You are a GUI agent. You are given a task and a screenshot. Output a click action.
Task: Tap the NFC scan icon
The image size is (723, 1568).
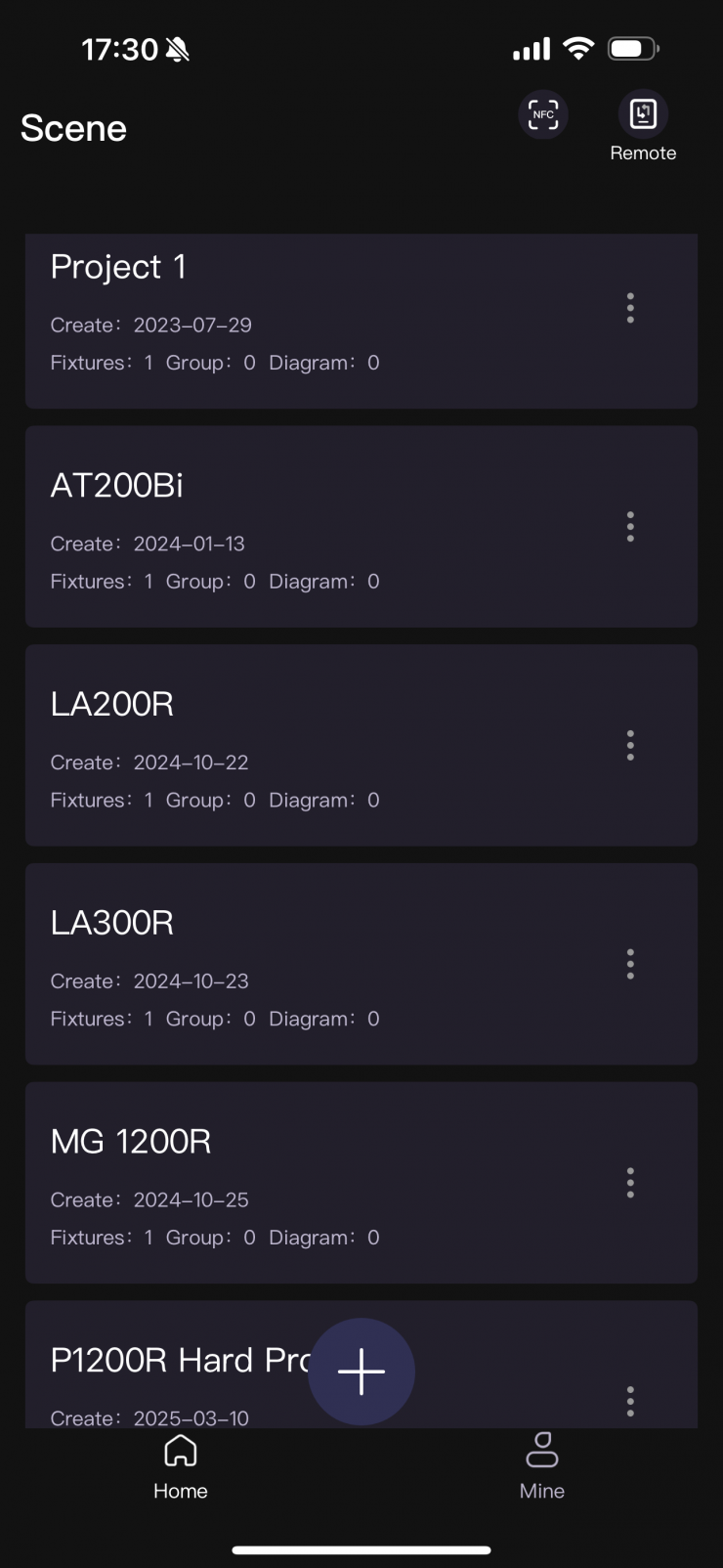[x=543, y=114]
